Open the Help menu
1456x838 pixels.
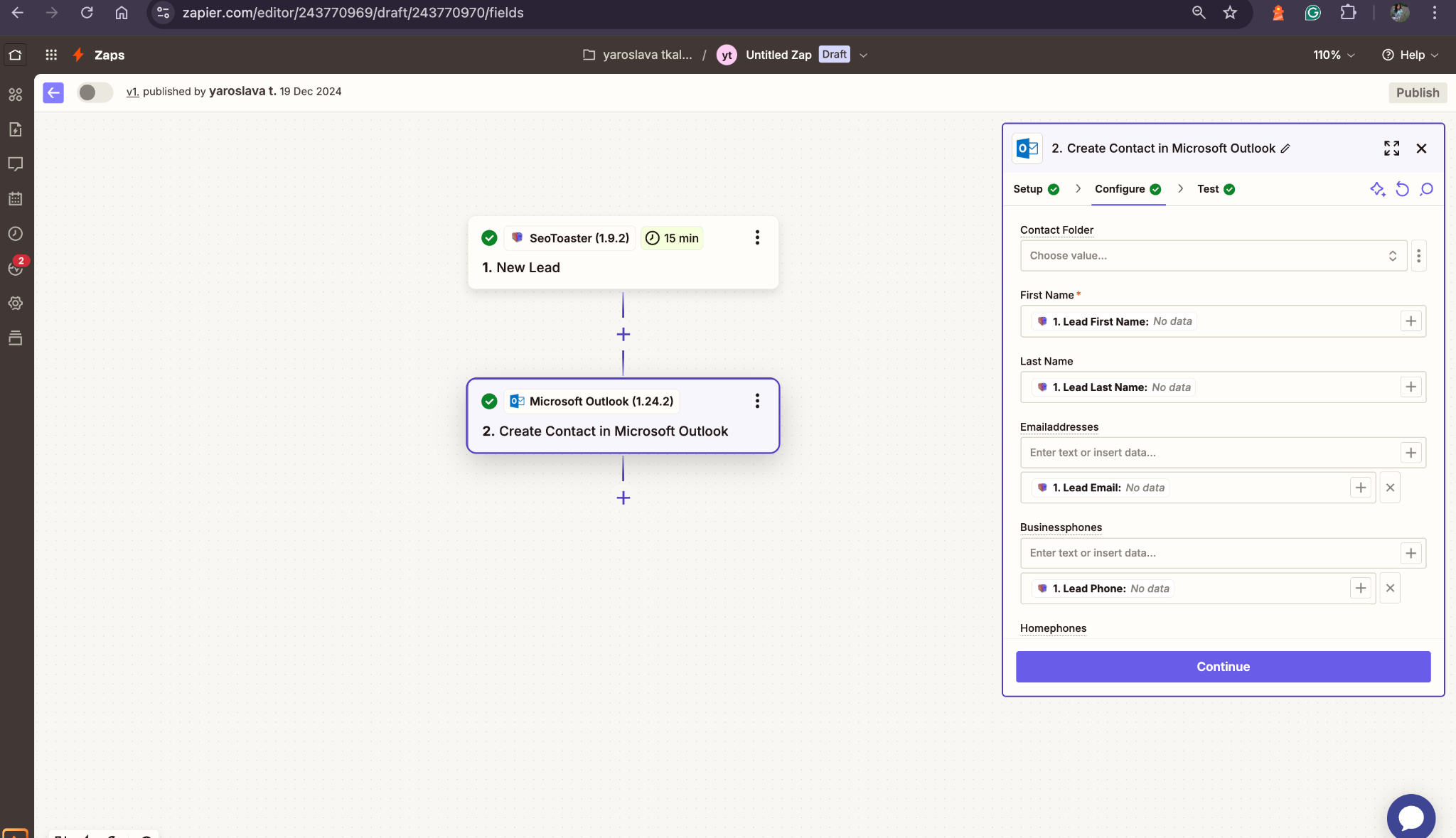[x=1410, y=55]
